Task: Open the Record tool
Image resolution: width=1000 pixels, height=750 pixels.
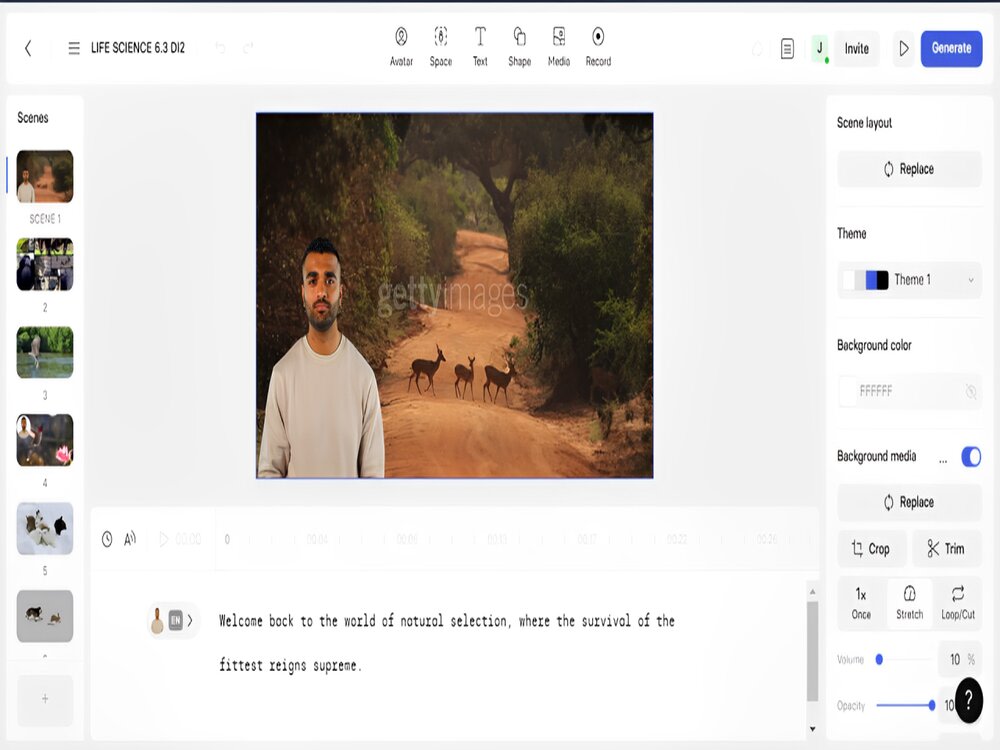Action: click(x=598, y=47)
